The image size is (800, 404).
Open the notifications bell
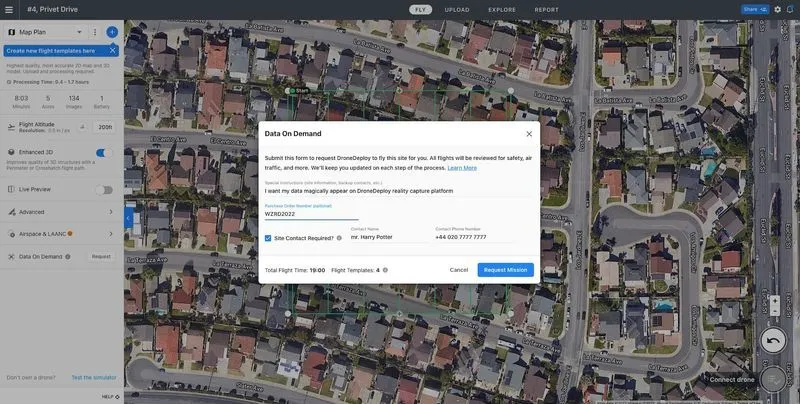[790, 9]
